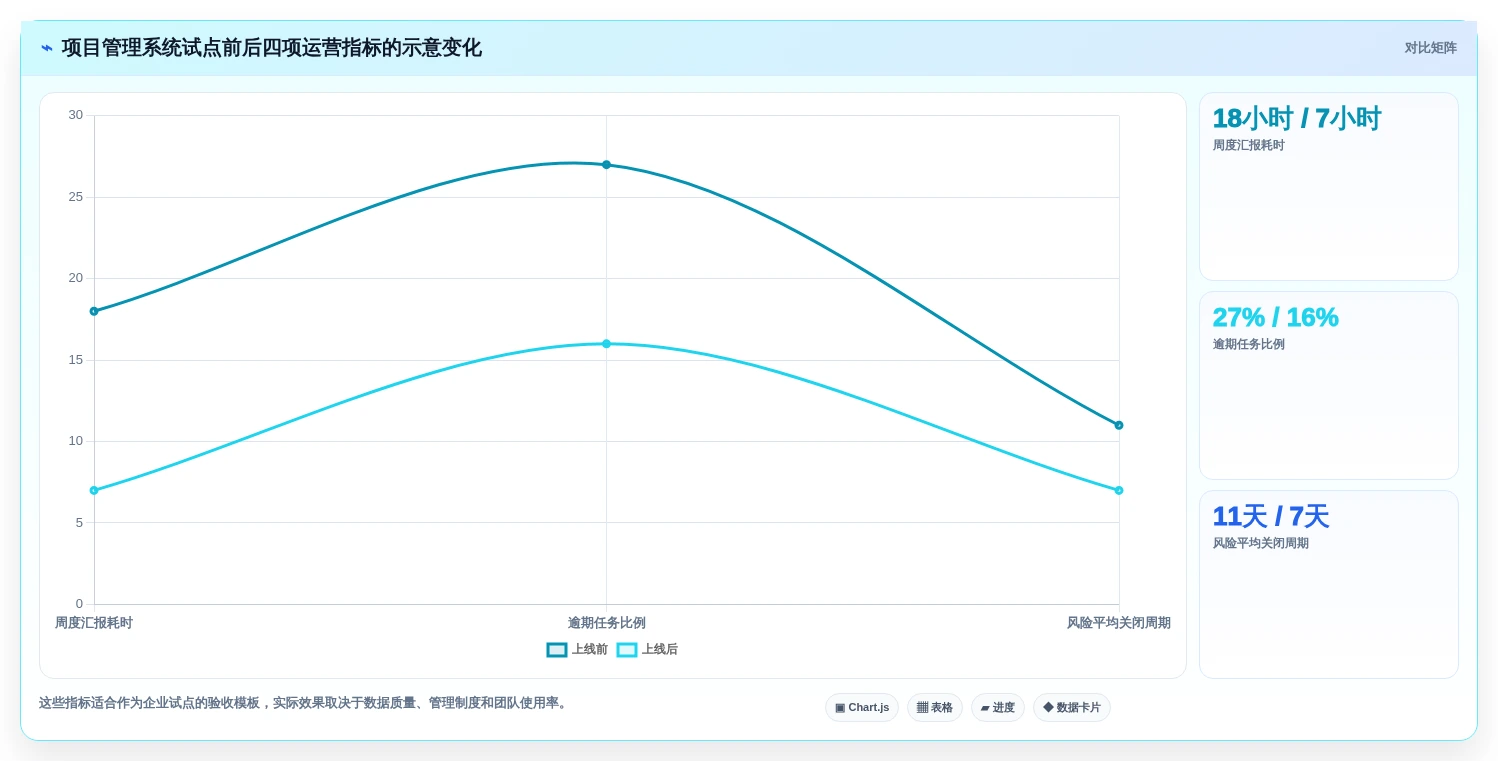This screenshot has width=1498, height=761.
Task: Click the 风险平均关闭周期 caption in third card
Action: click(1260, 544)
